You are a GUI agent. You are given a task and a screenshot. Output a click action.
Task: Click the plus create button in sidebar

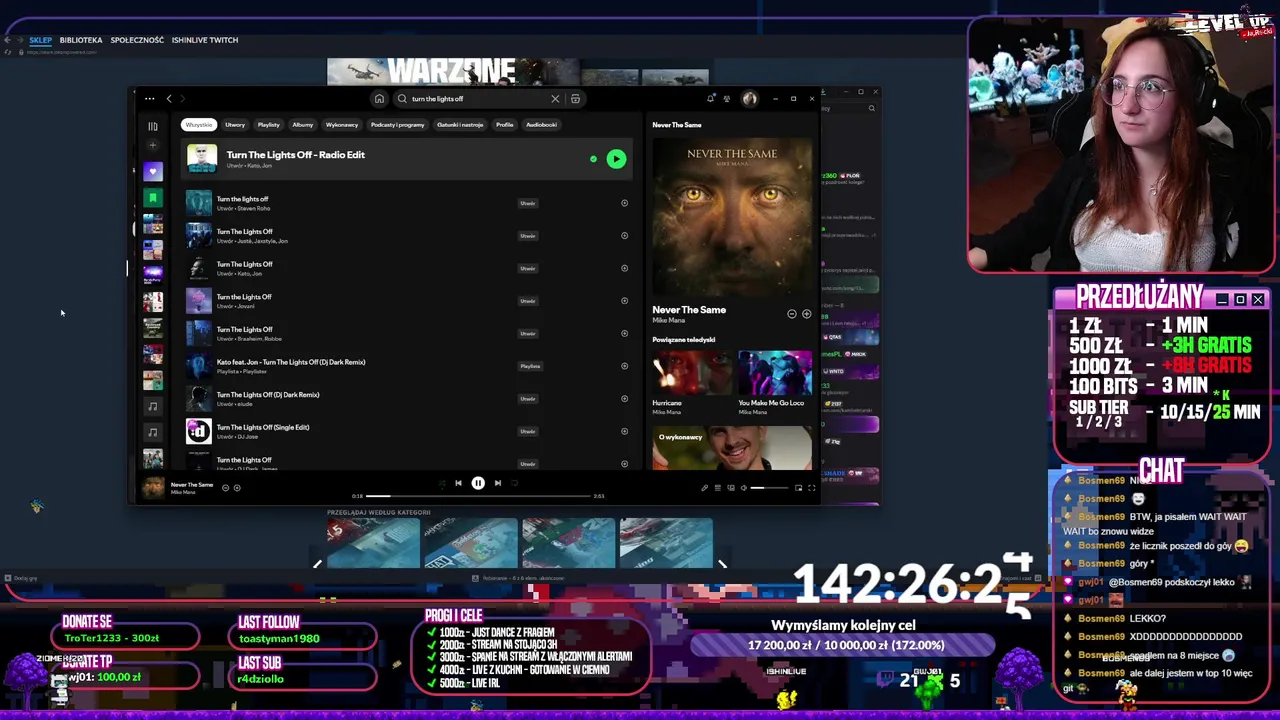[x=153, y=146]
